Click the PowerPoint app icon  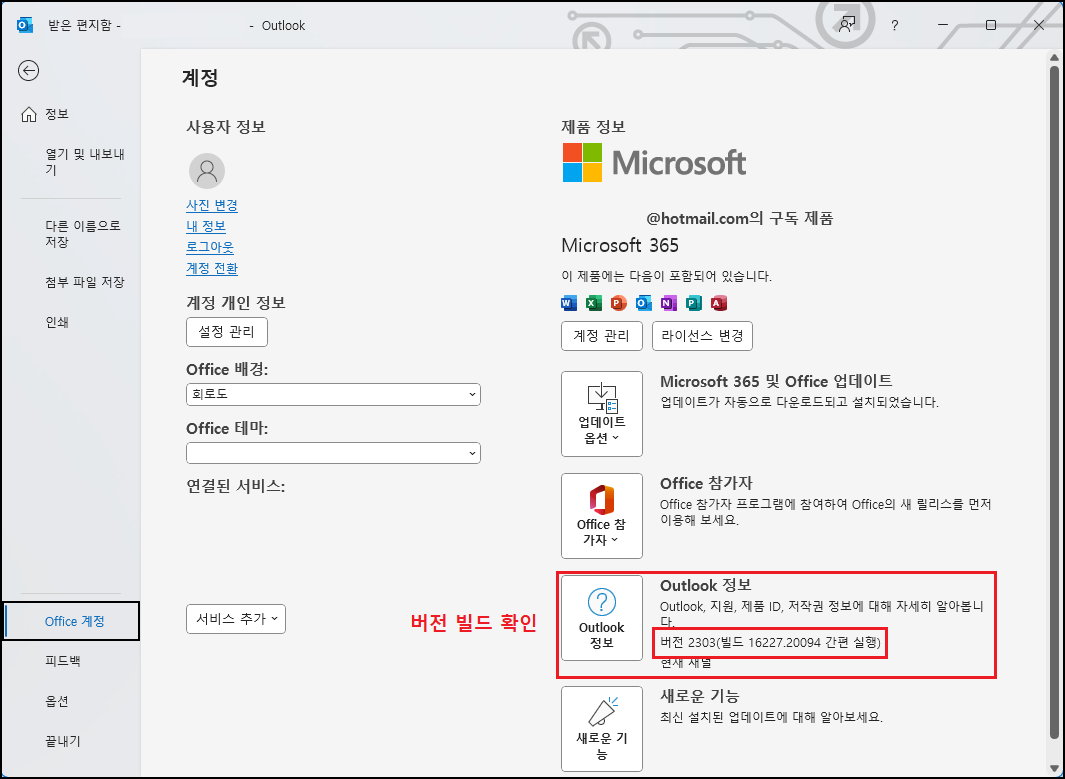618,303
